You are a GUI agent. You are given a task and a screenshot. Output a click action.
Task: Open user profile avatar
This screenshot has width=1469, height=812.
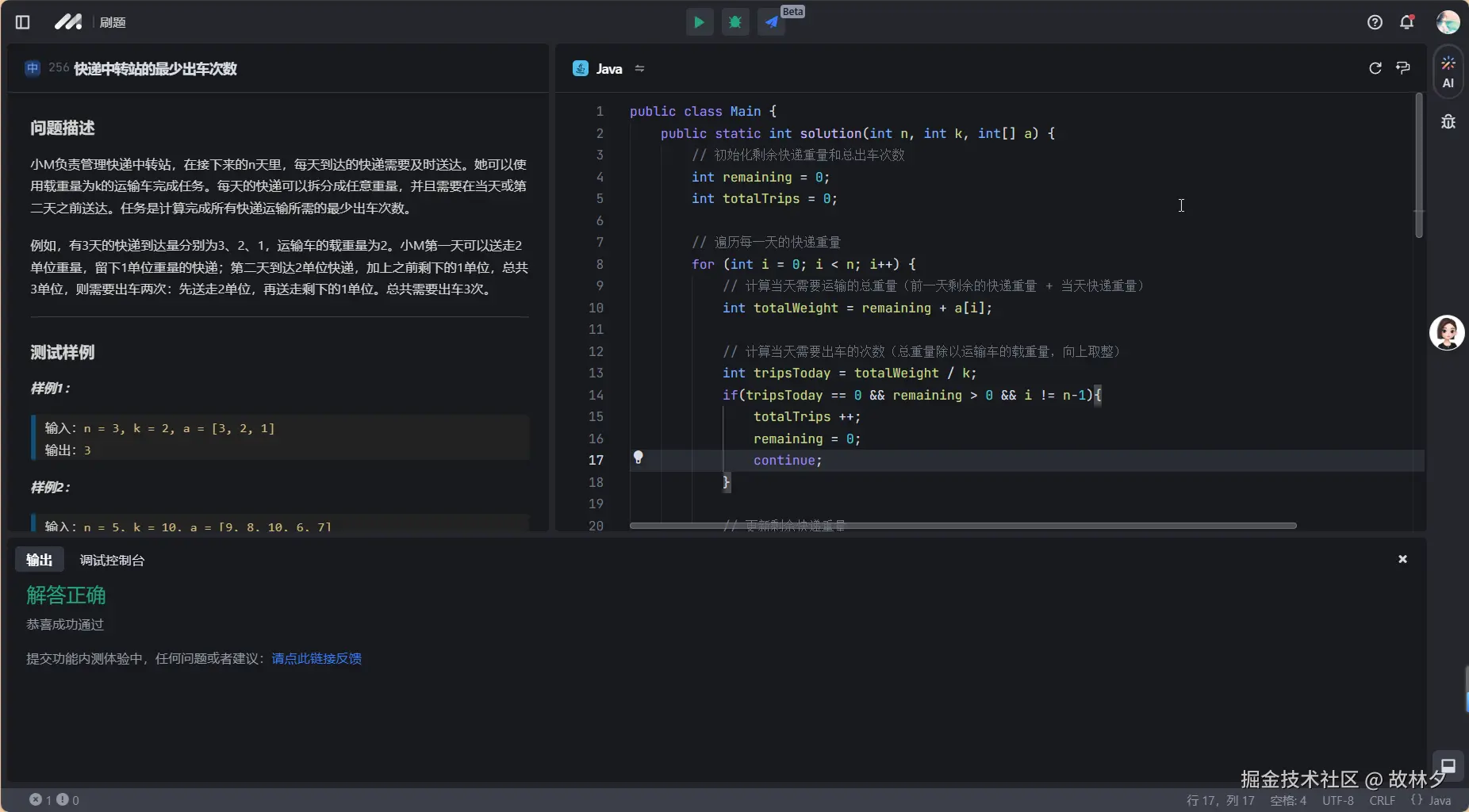point(1448,22)
